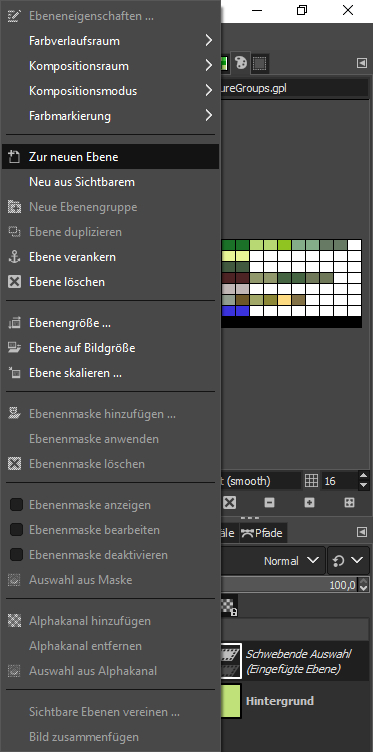
Task: Click the zoom-out minus icon under the palette
Action: [x=269, y=502]
